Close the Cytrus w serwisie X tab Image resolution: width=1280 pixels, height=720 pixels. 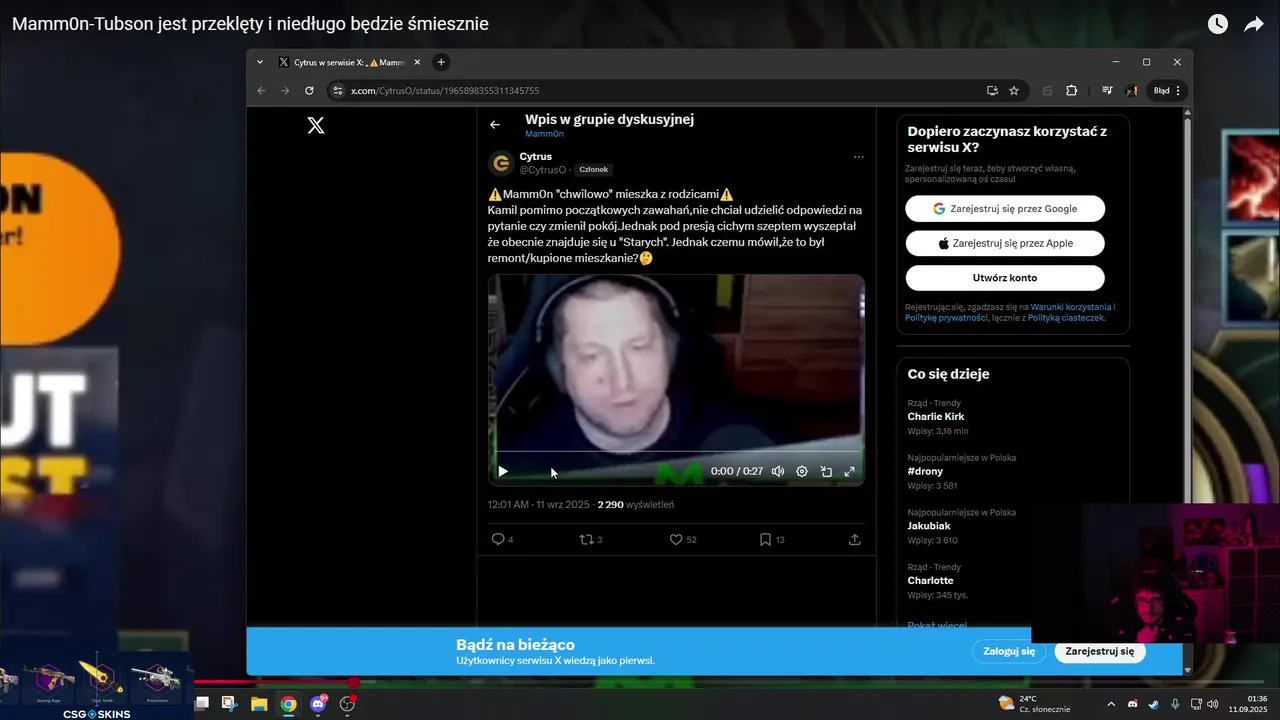coord(417,62)
